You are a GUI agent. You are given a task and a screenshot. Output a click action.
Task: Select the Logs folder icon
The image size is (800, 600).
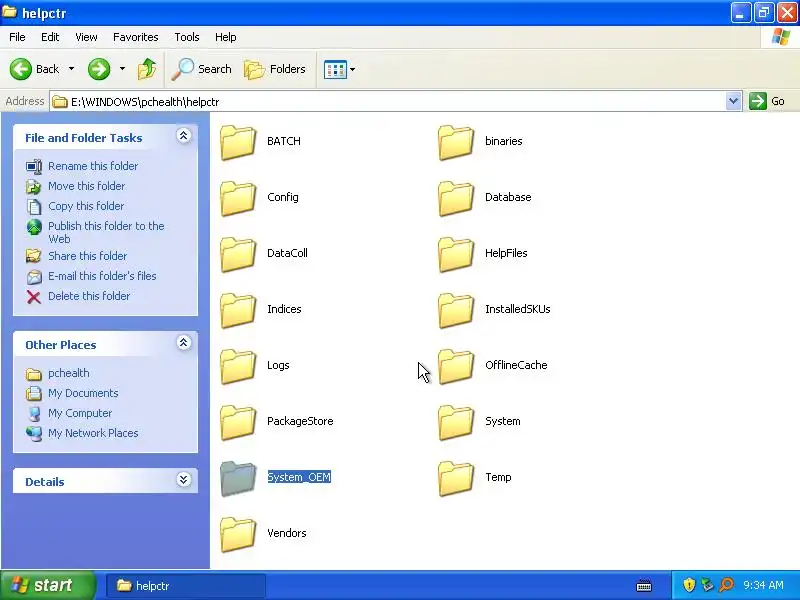click(x=238, y=367)
